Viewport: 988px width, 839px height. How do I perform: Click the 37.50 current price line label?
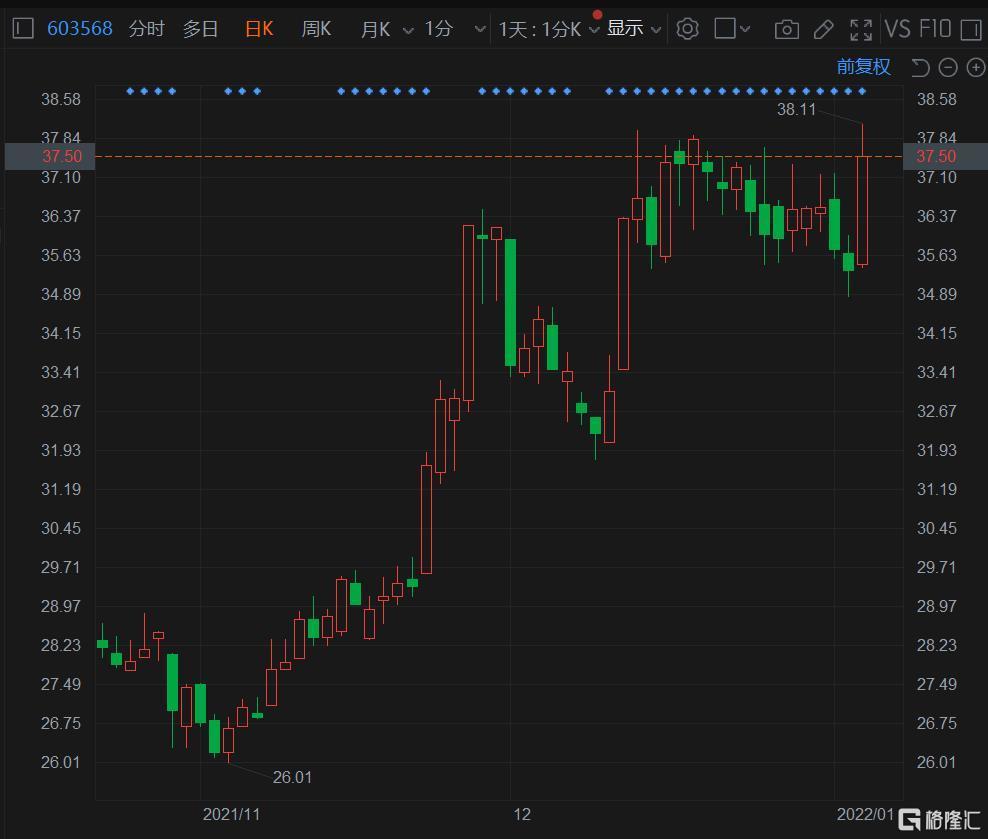click(62, 156)
